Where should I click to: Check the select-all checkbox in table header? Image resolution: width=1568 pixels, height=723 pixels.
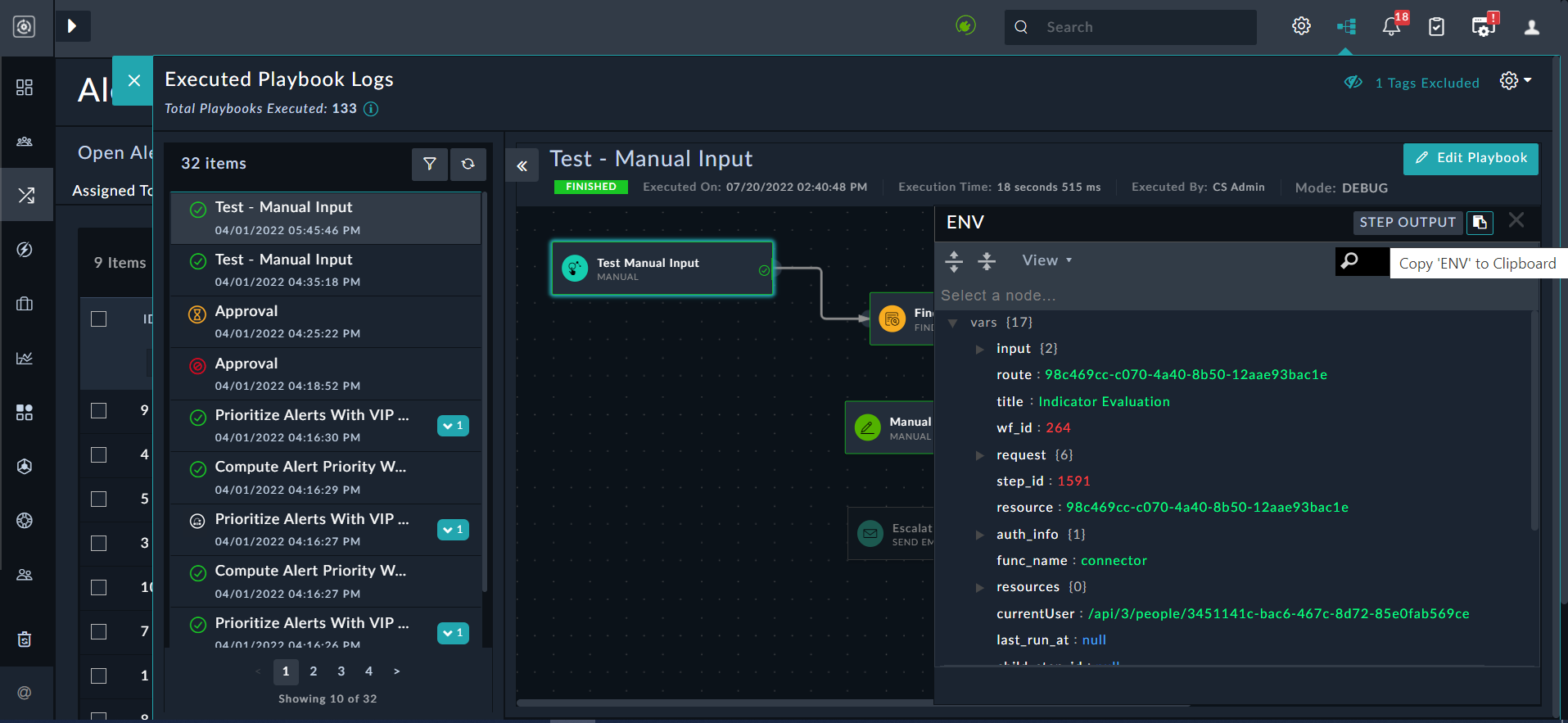point(99,319)
